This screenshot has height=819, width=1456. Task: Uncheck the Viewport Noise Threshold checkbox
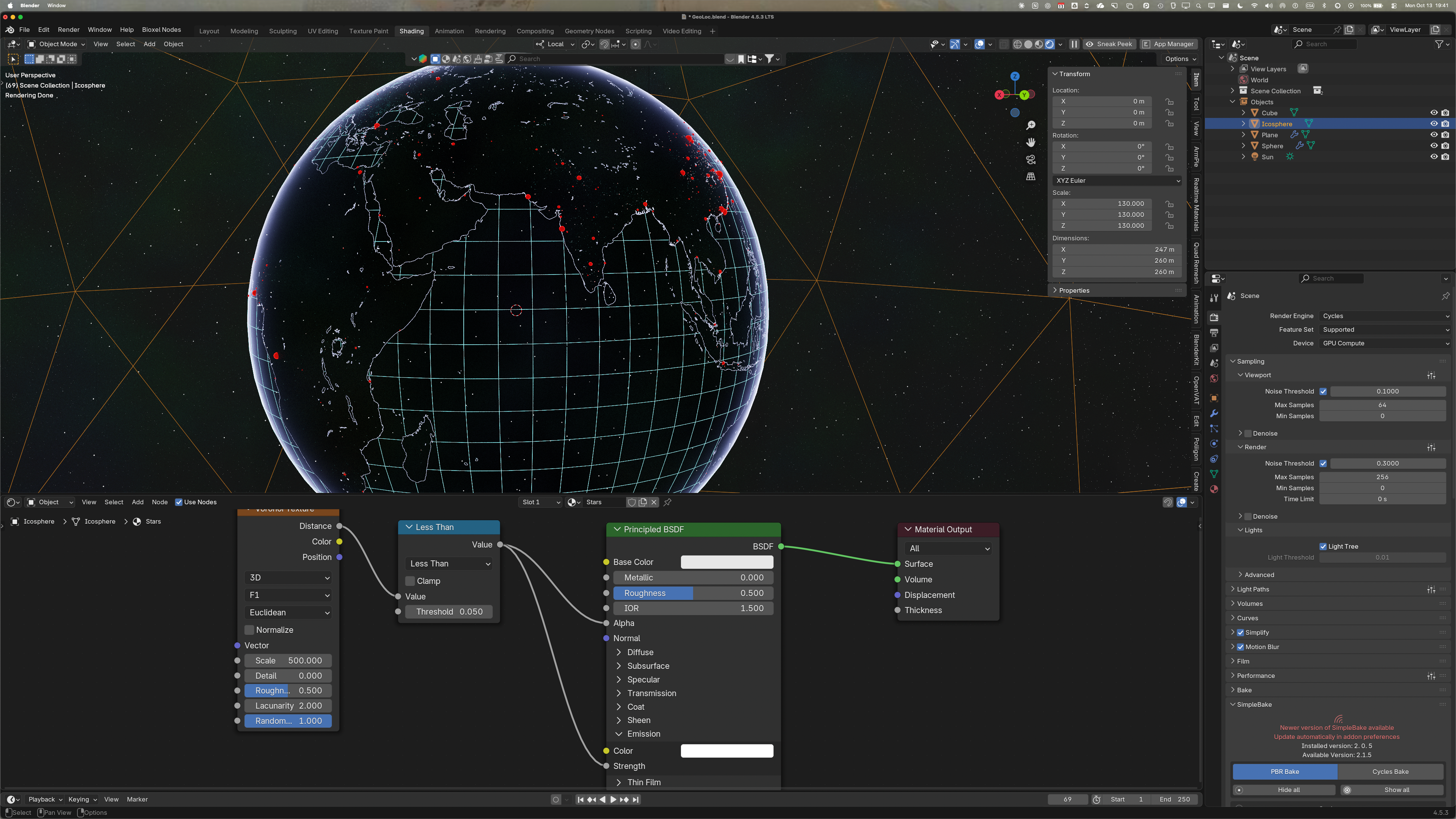tap(1323, 391)
